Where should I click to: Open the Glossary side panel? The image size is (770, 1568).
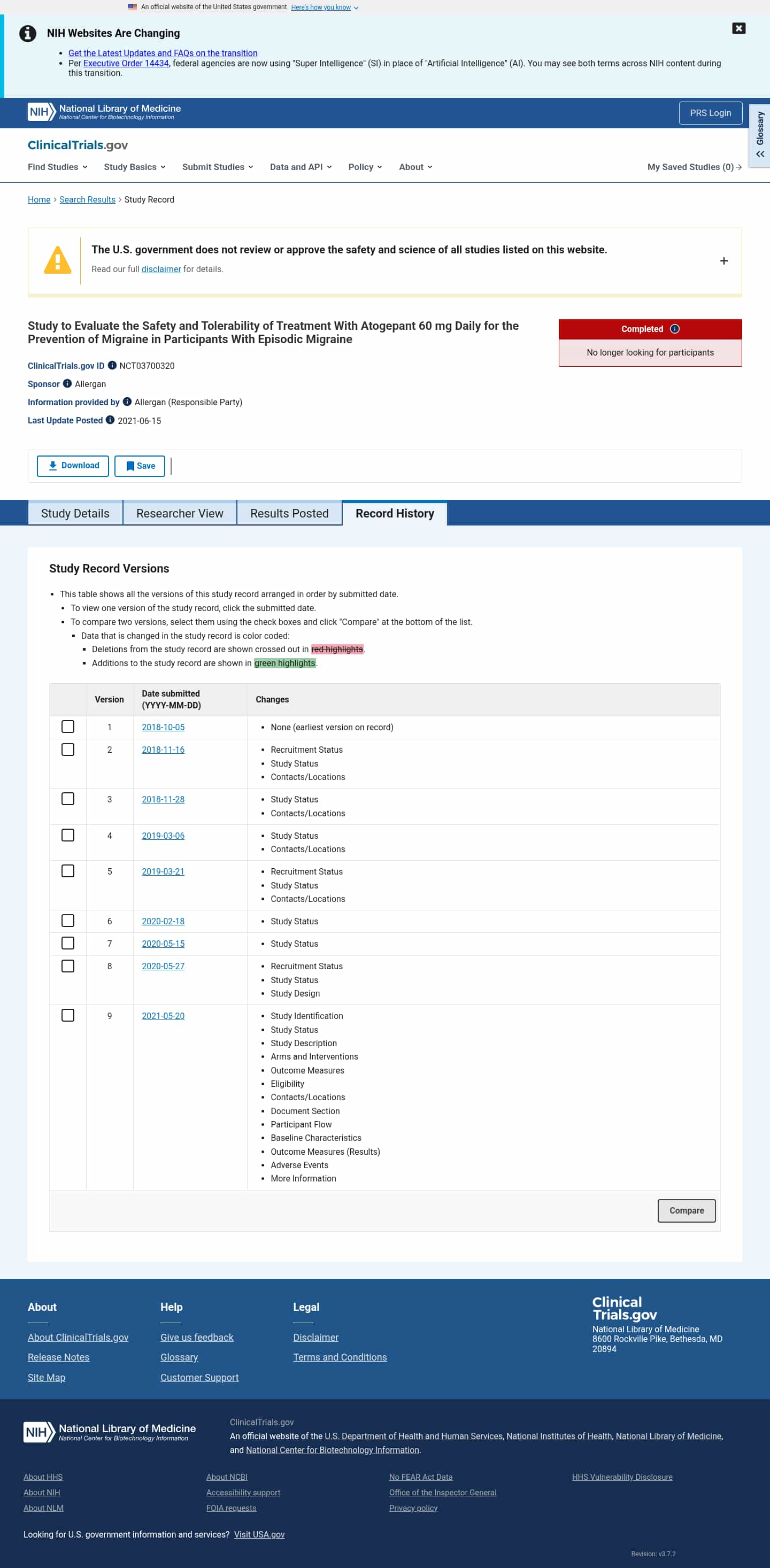pos(760,134)
